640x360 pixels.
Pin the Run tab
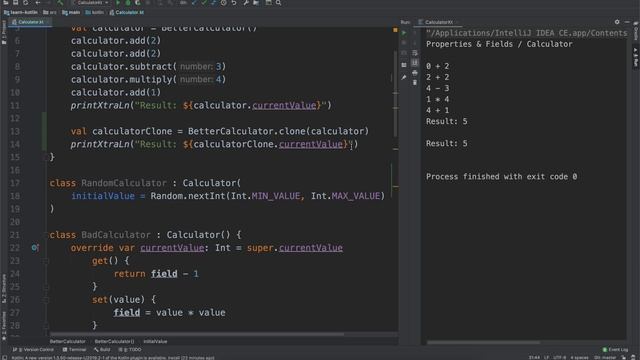coord(404,77)
